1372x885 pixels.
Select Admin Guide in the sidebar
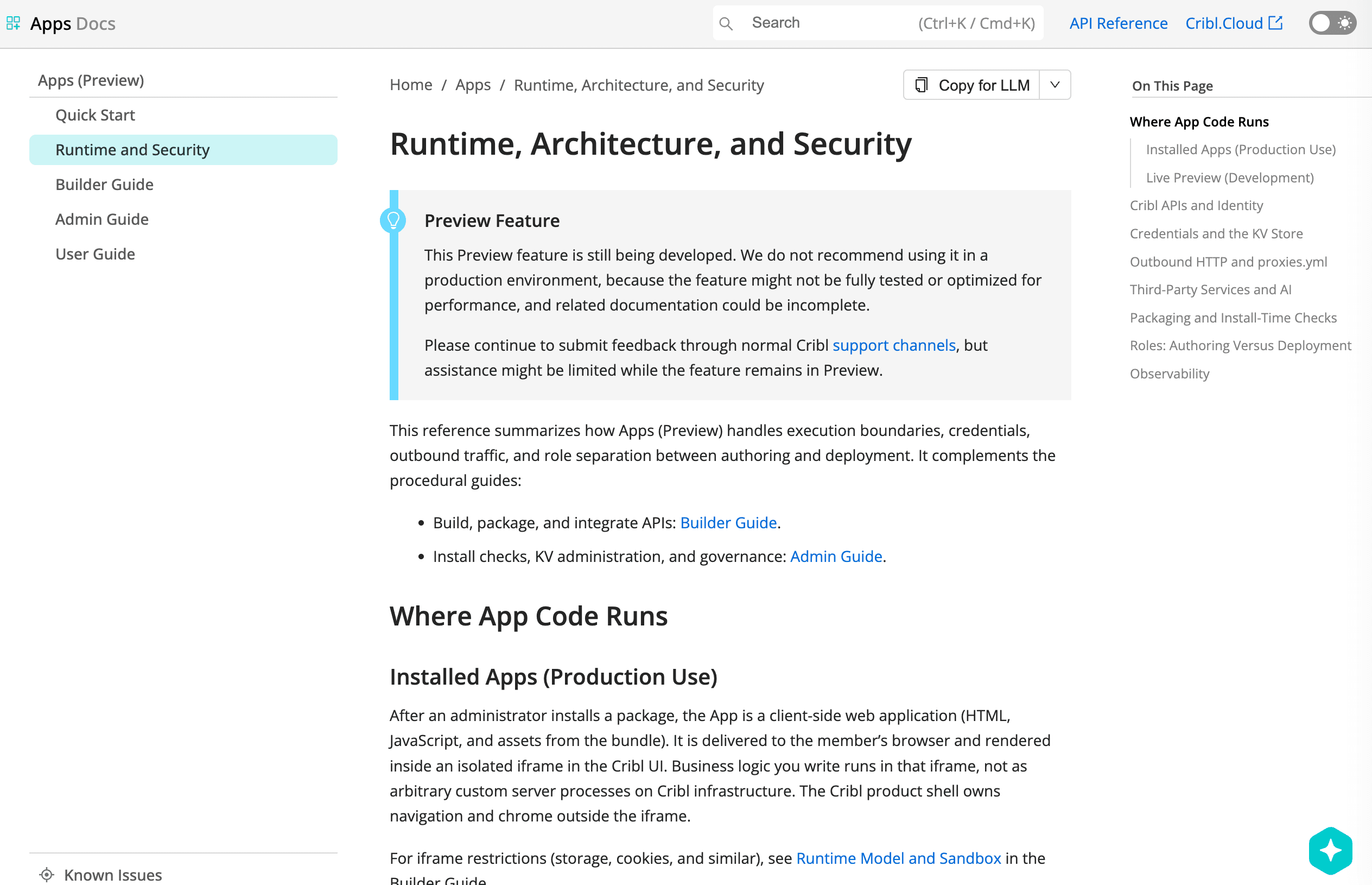tap(102, 219)
